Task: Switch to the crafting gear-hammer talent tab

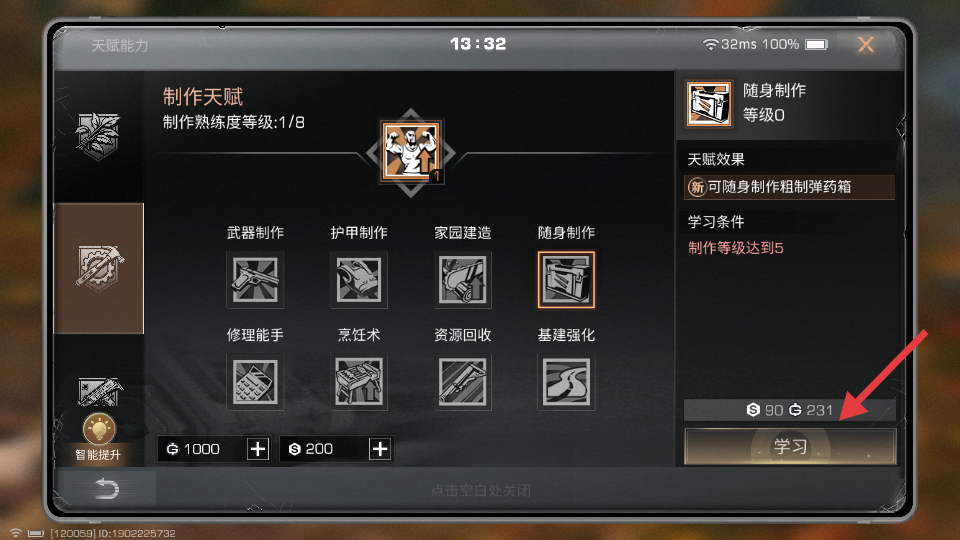Action: point(99,268)
